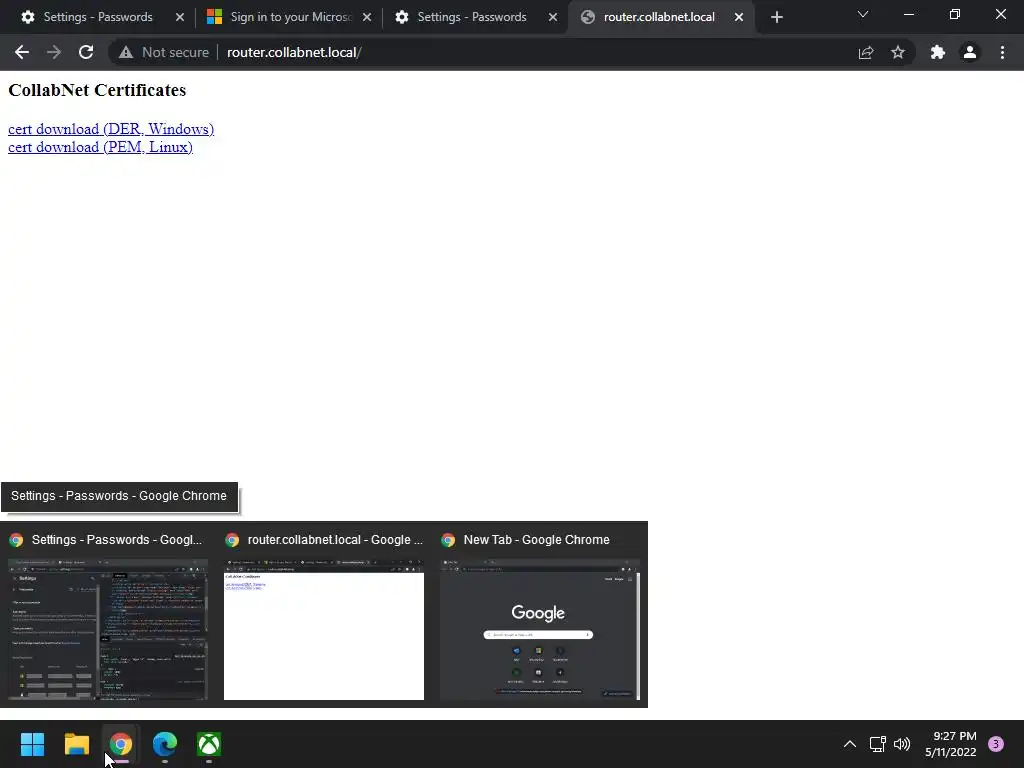
Task: Open the notification badge showing 3
Action: coord(996,744)
